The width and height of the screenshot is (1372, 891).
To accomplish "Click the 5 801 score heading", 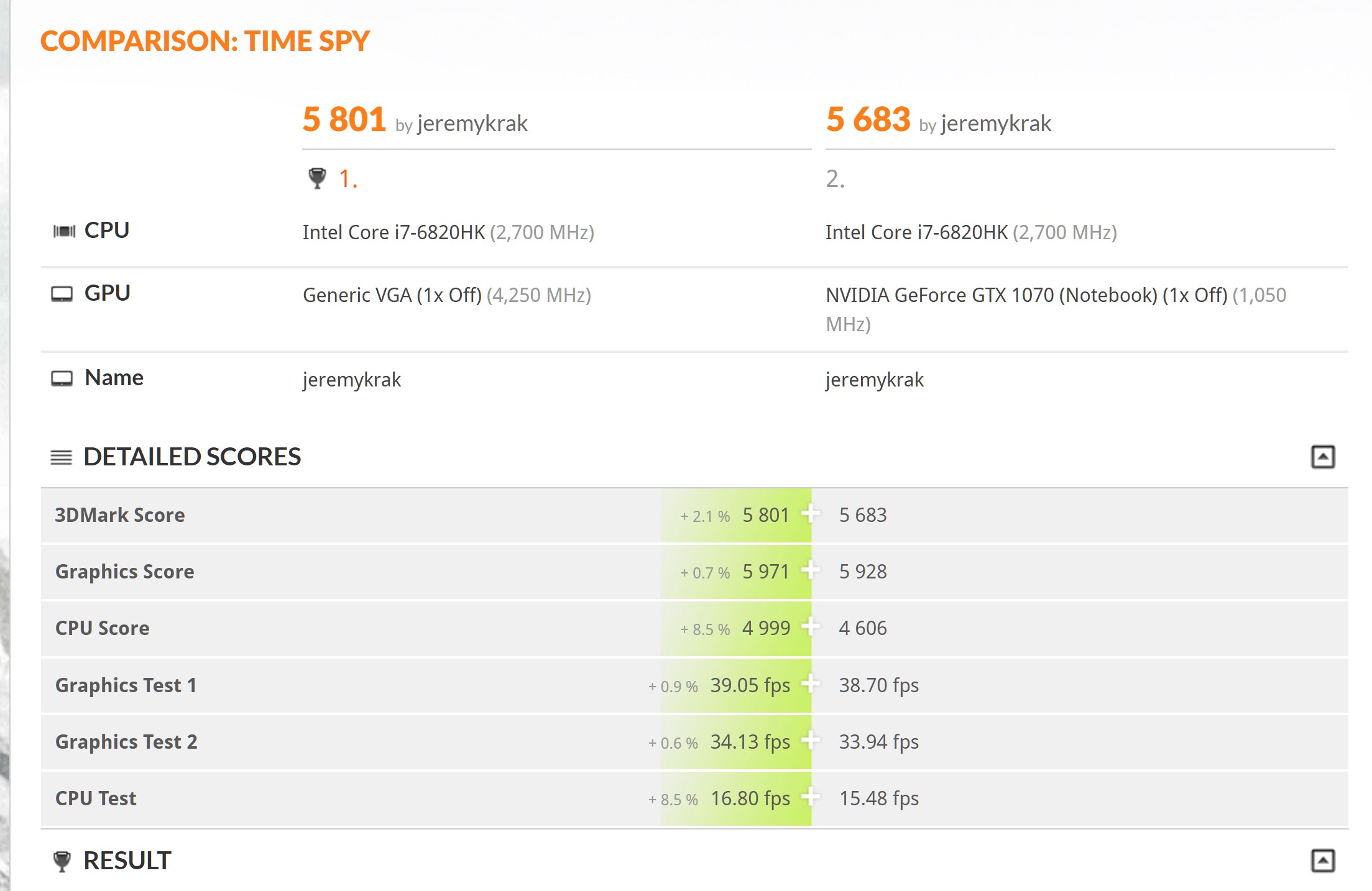I will 344,119.
